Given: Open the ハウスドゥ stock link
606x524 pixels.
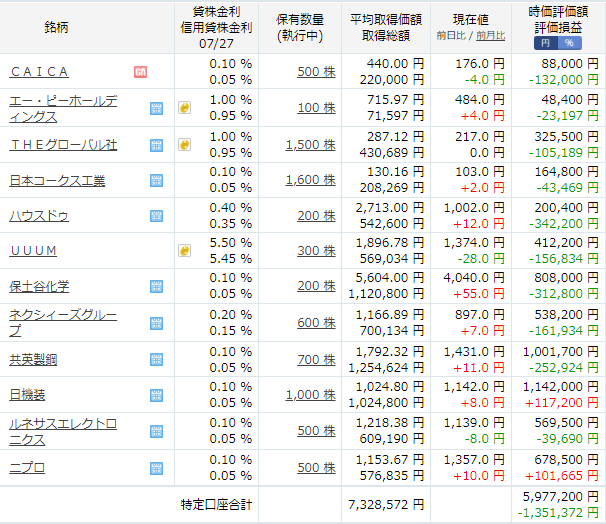Looking at the screenshot, I should click(x=39, y=216).
